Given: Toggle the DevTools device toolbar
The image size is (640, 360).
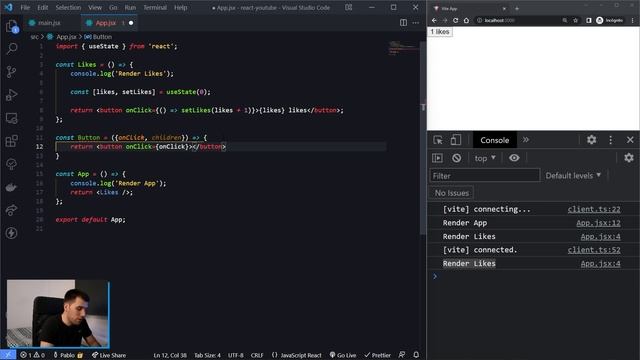Looking at the screenshot, I should (456, 140).
